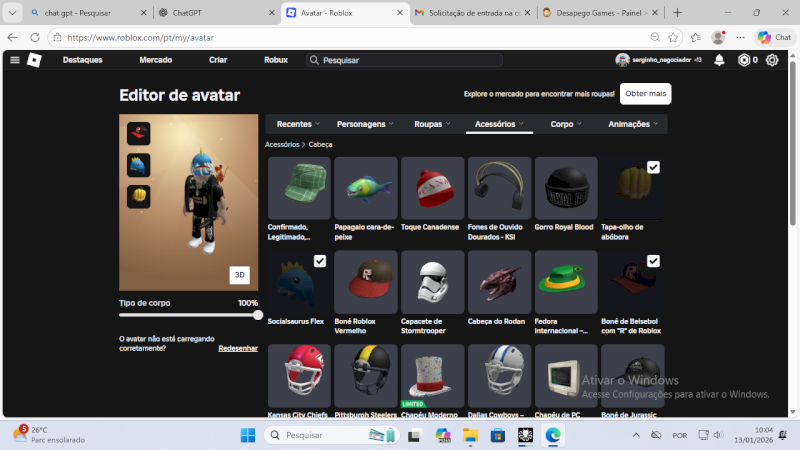Expand the Animações dropdown

tap(633, 124)
